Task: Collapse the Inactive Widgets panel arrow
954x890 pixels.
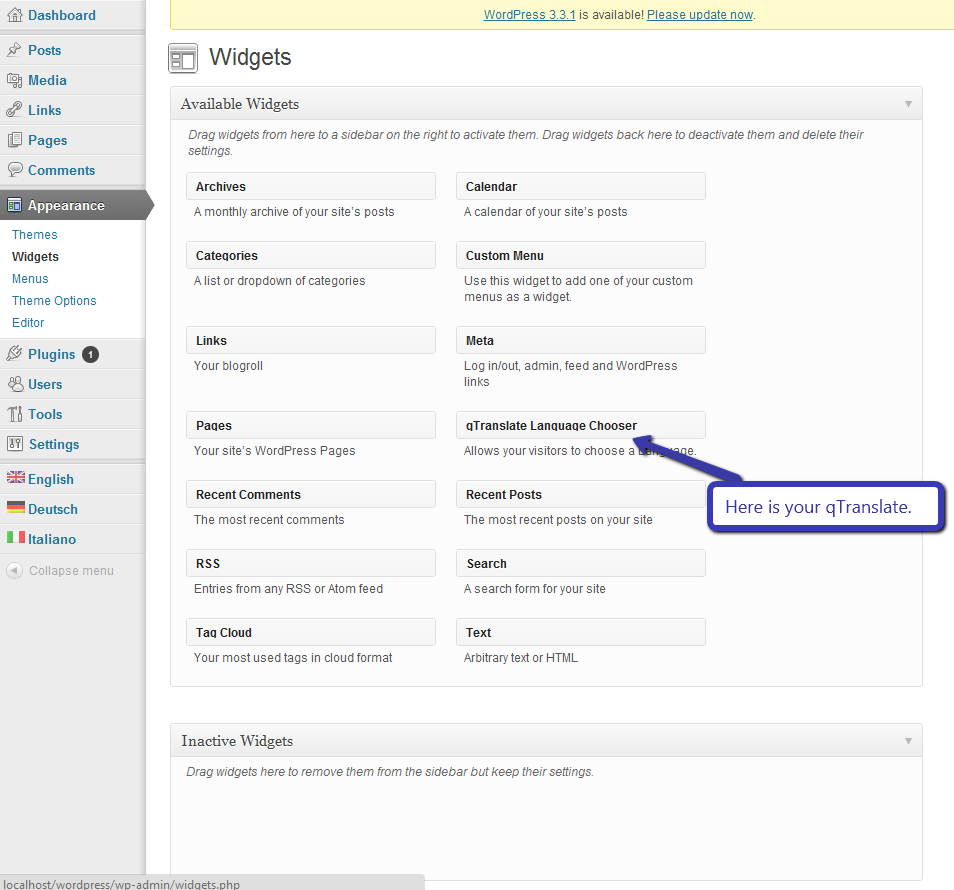Action: click(x=908, y=741)
